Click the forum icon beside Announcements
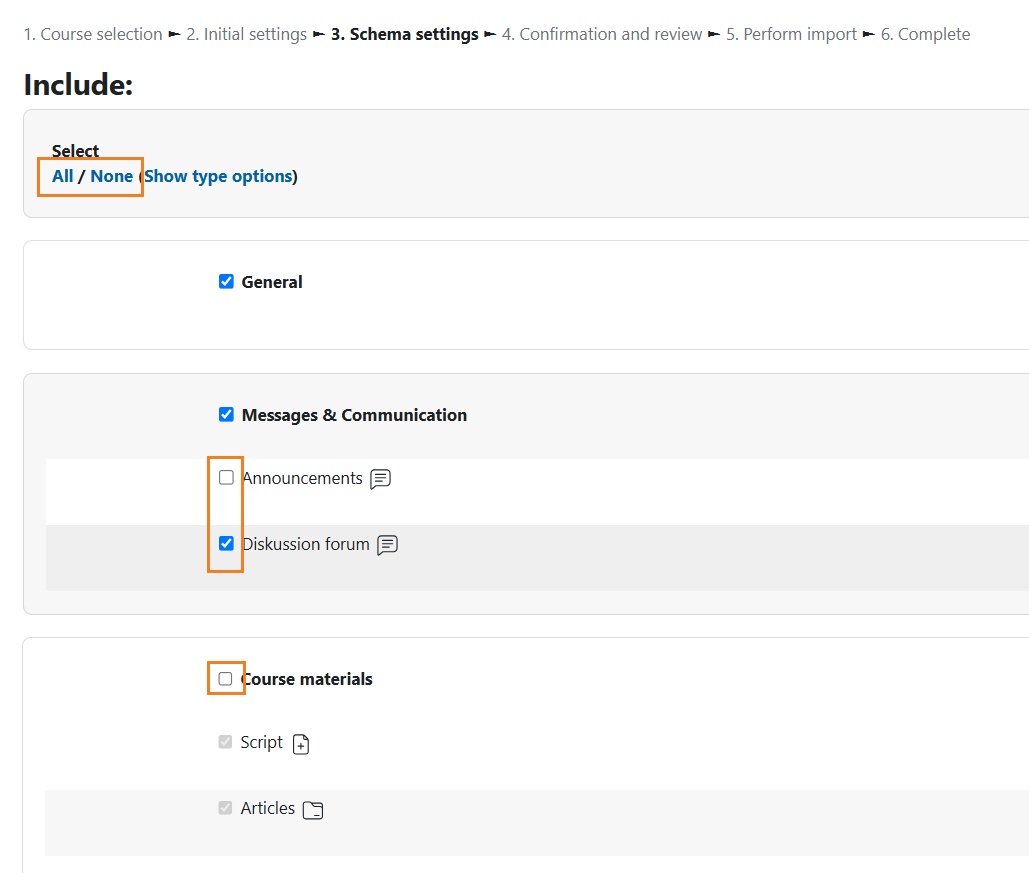This screenshot has width=1029, height=873. pyautogui.click(x=381, y=479)
